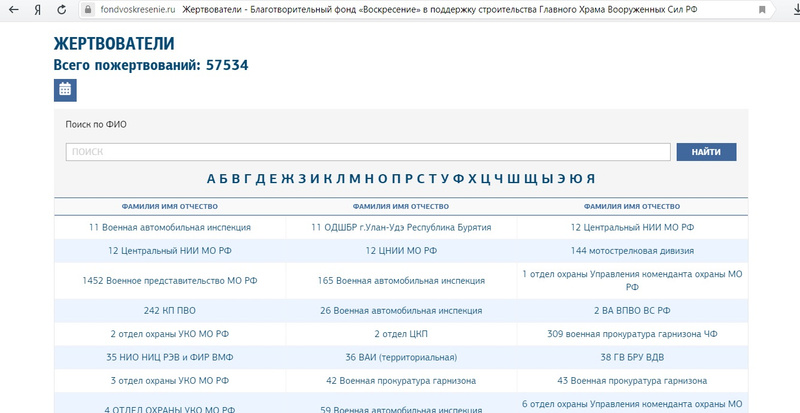Select cell 42 Военная прокуратура гарнизона

[401, 381]
